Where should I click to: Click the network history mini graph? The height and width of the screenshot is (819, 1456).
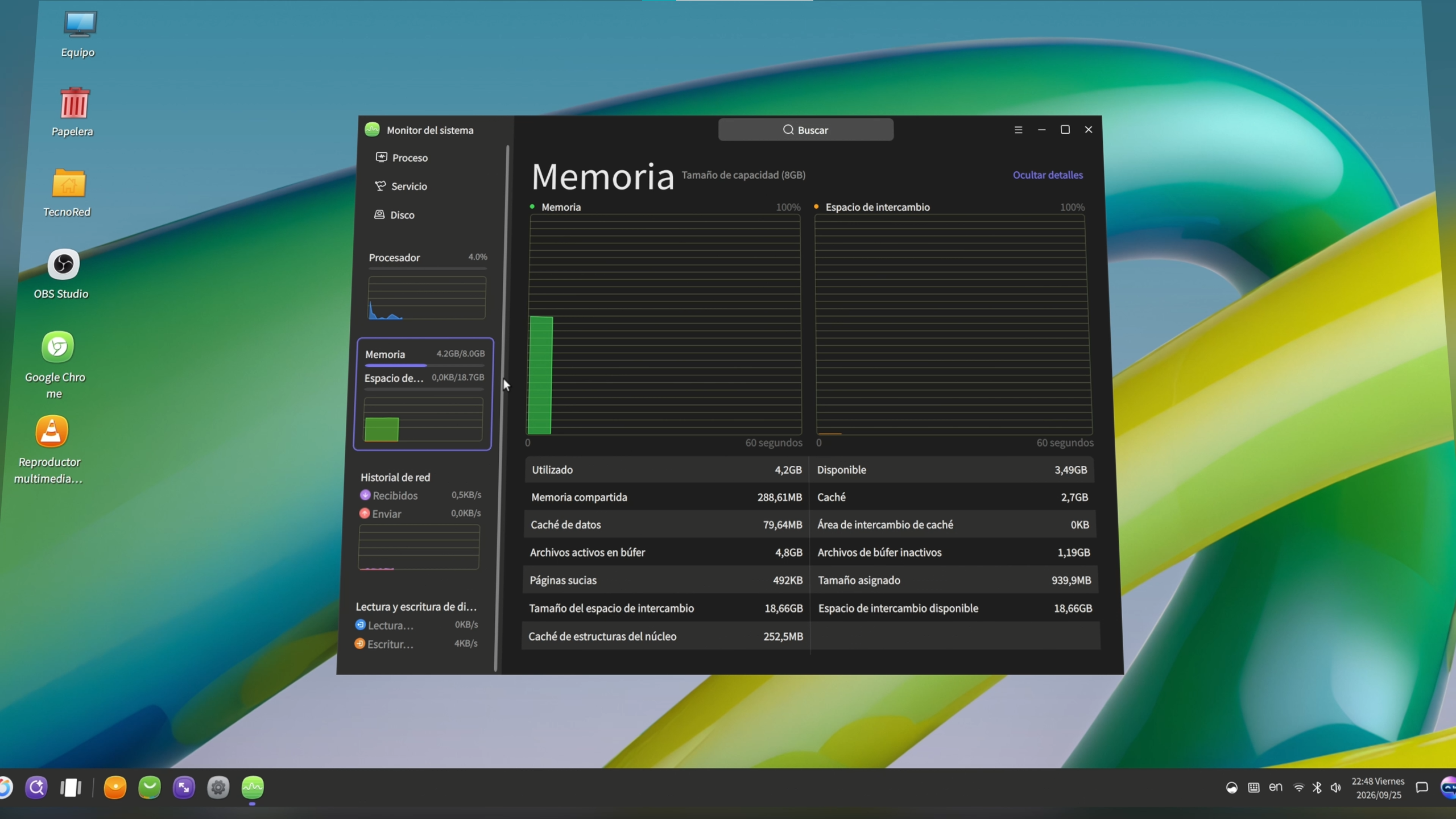click(x=419, y=547)
